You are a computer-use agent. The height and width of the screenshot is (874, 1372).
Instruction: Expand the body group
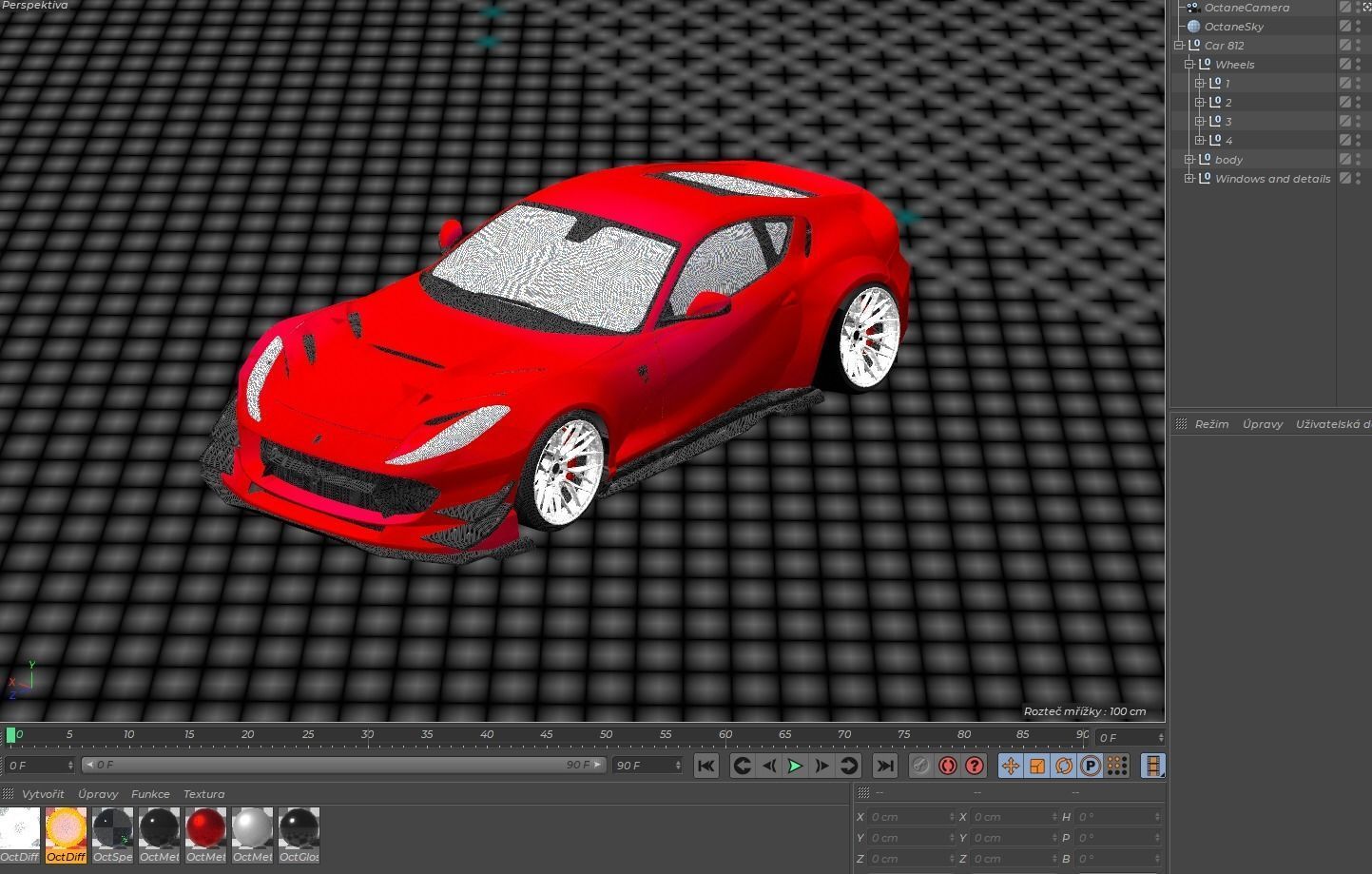1189,160
